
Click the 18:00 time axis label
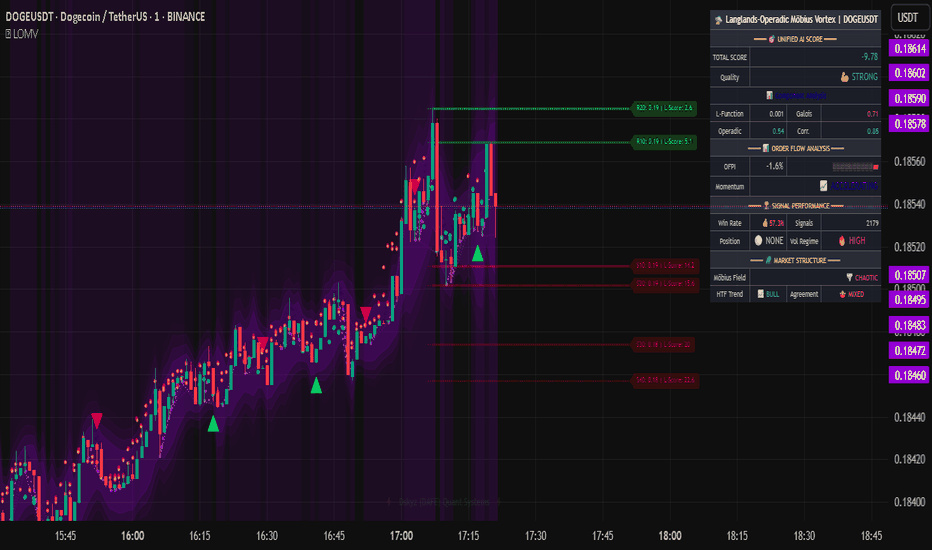point(670,536)
